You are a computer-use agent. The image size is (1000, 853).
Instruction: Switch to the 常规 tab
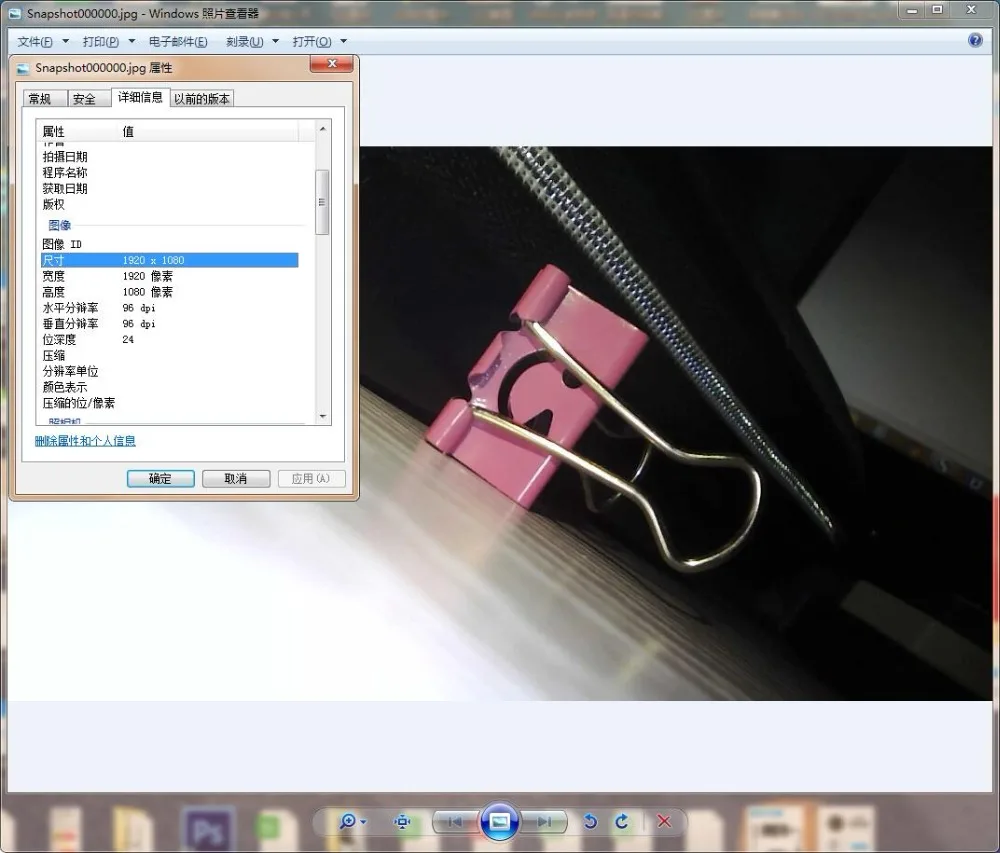(45, 99)
